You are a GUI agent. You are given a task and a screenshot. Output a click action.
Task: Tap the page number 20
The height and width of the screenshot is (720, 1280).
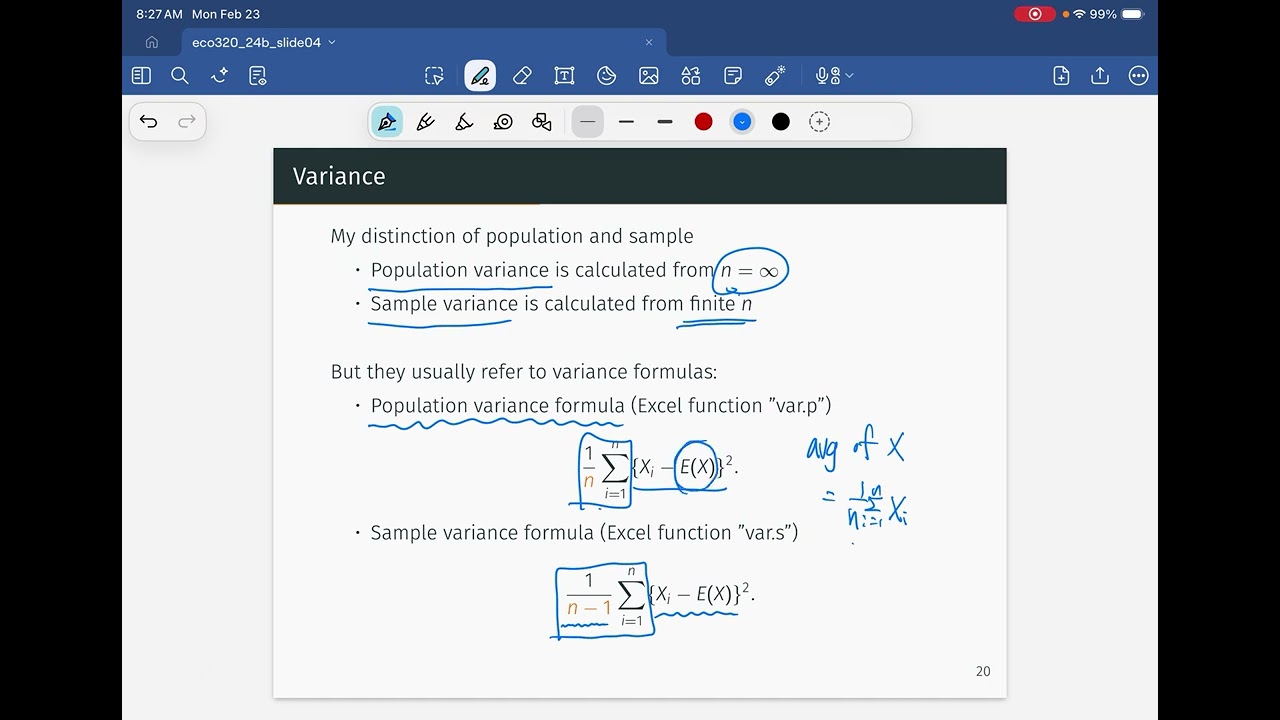pyautogui.click(x=983, y=671)
